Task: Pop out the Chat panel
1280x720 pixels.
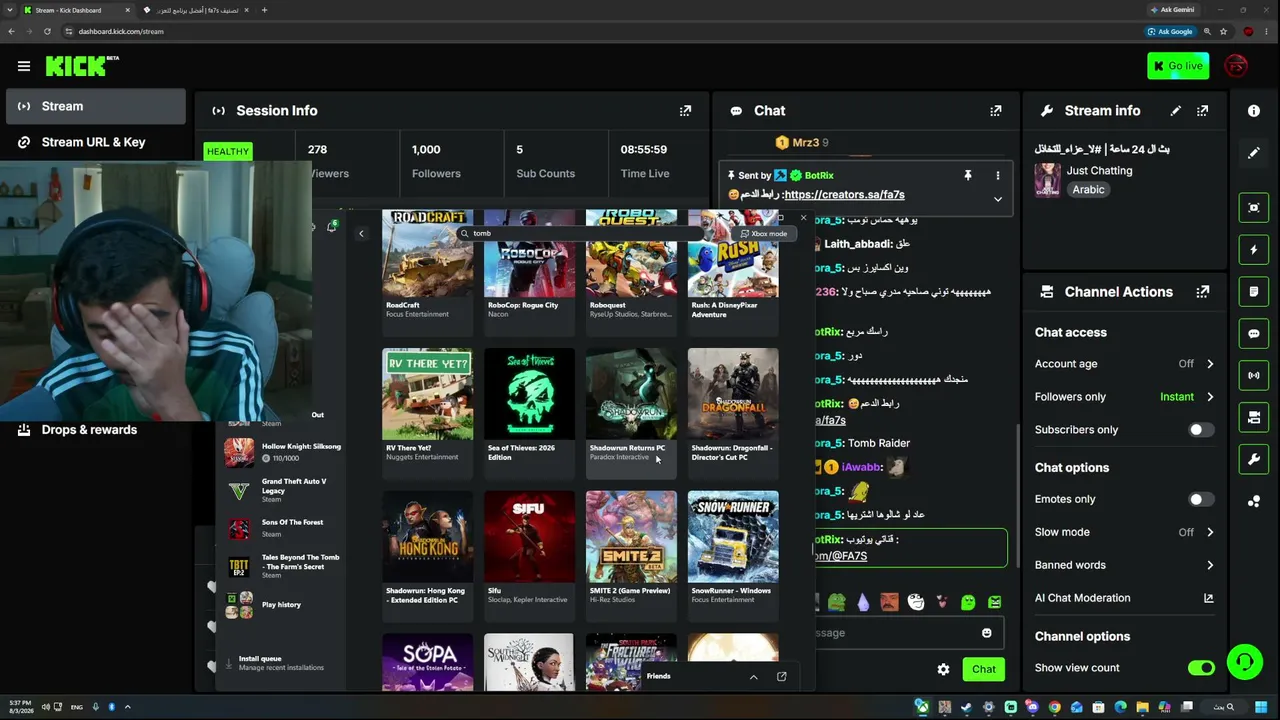Action: [x=995, y=111]
